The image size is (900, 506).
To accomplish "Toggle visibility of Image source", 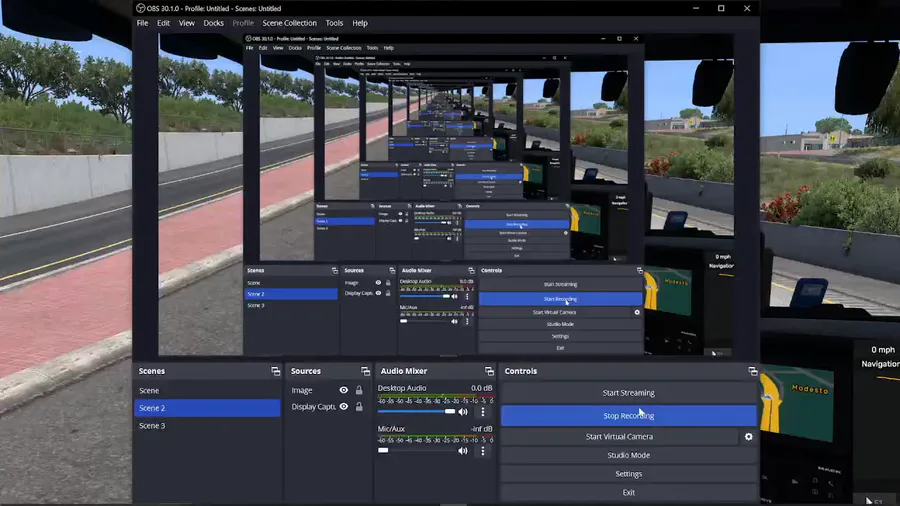I will coord(343,390).
